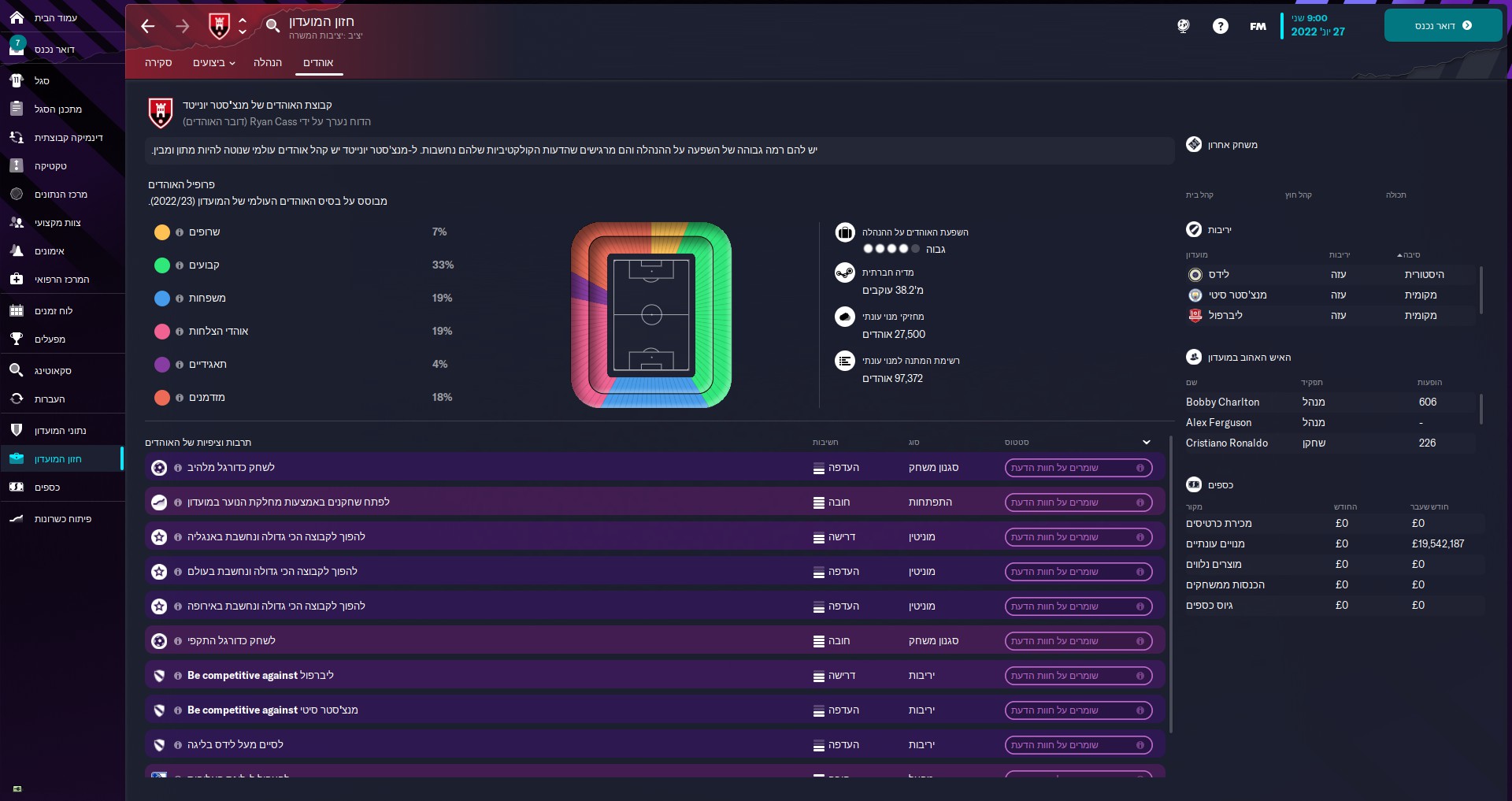Open Cristiano Ronaldo's profile
The image size is (1512, 801).
coord(1227,443)
